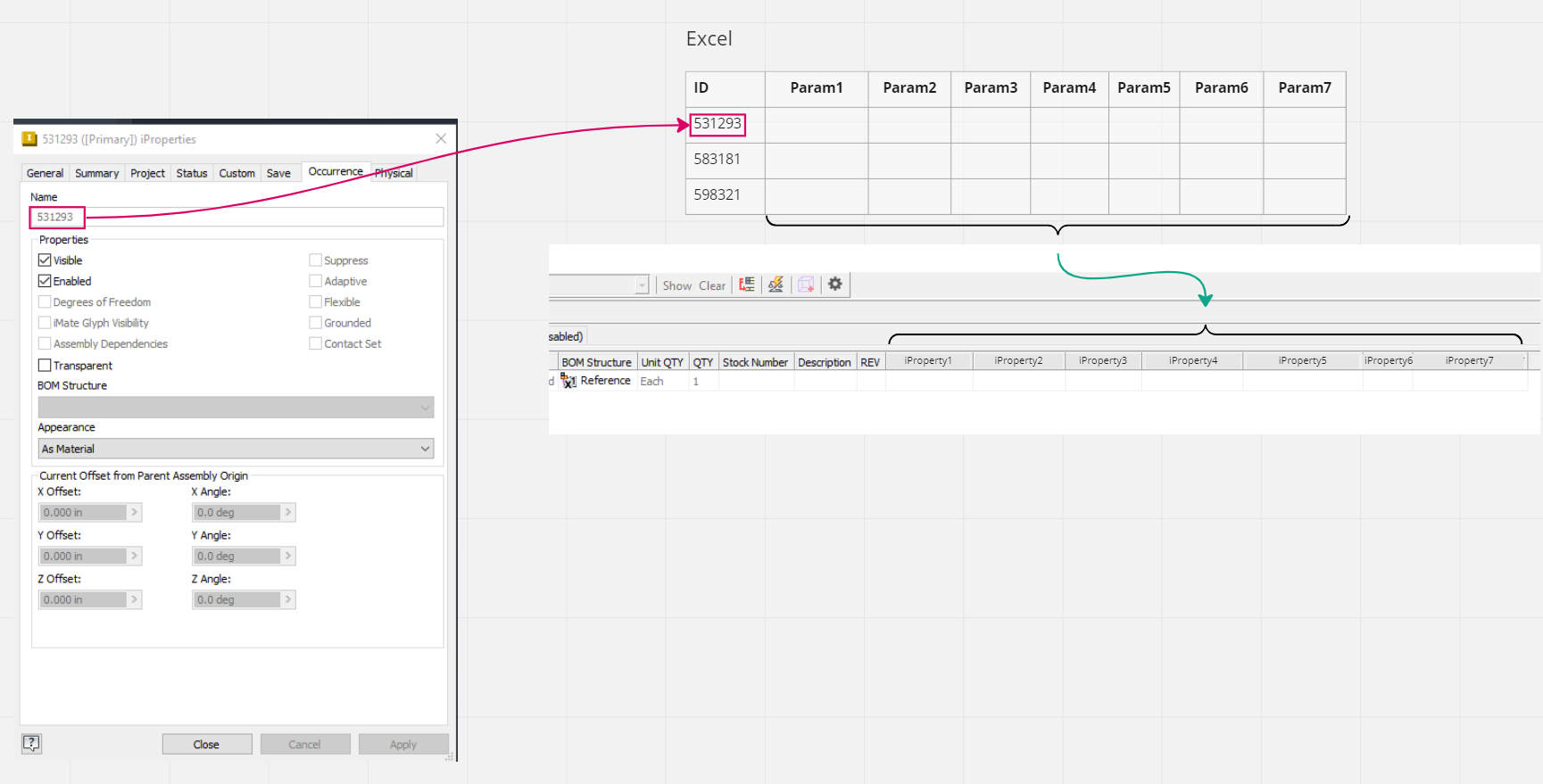Click Clear in the BOM toolbar
This screenshot has width=1543, height=784.
(x=711, y=285)
